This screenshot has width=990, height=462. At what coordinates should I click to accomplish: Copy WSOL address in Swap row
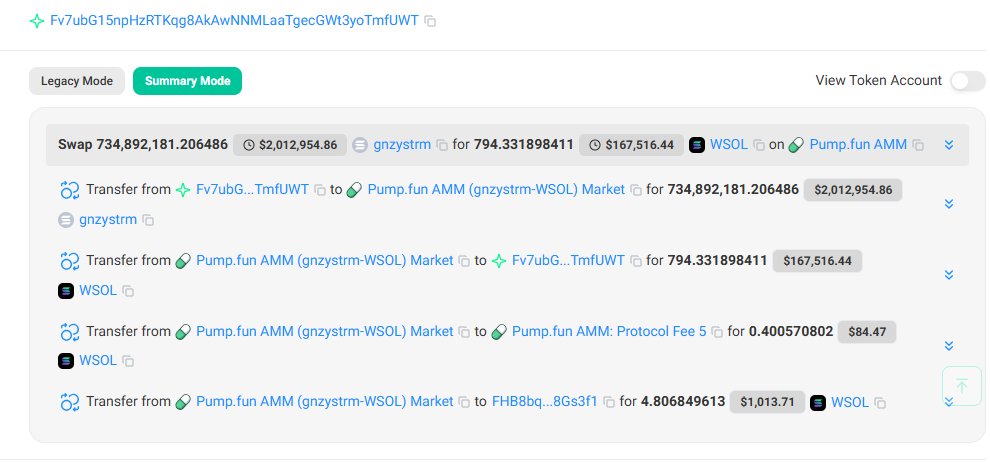point(759,145)
